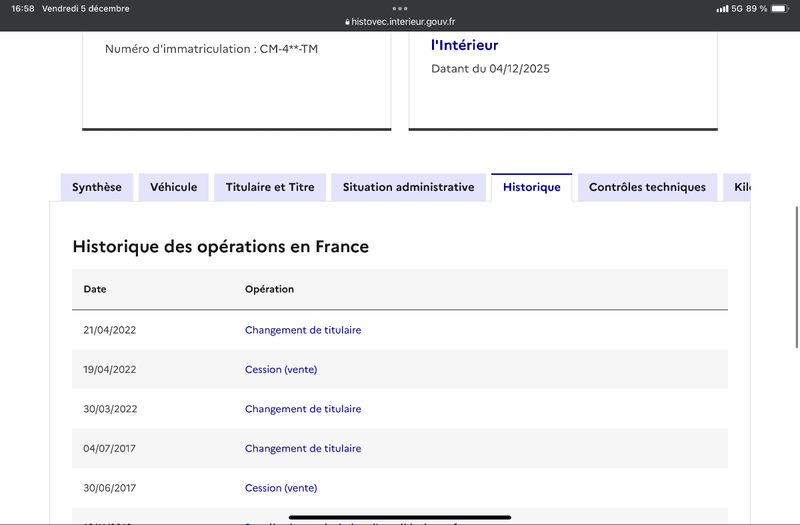Tap the three-dot multitasking icon at top
The height and width of the screenshot is (525, 800).
[400, 8]
